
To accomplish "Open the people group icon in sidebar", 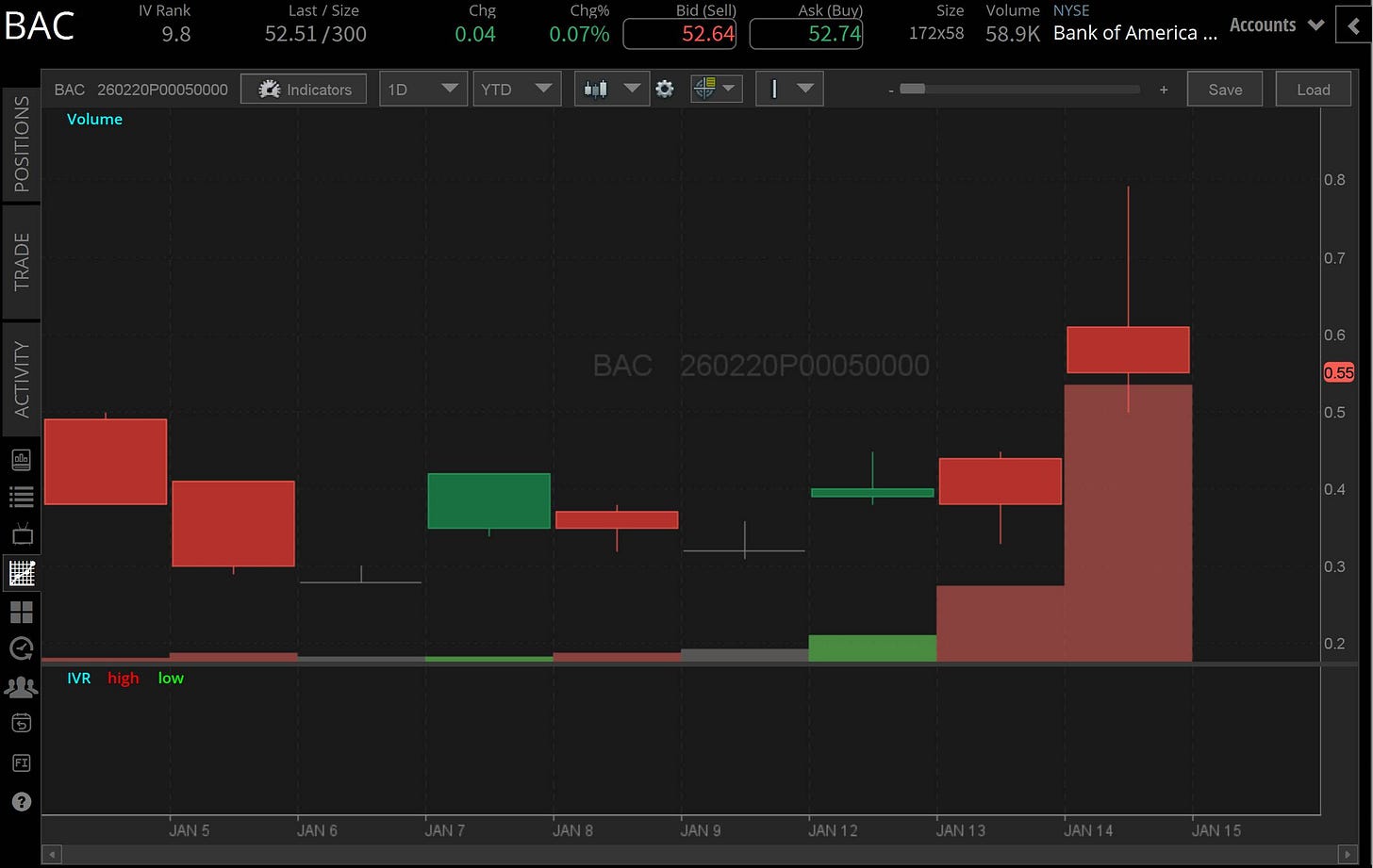I will [x=21, y=687].
